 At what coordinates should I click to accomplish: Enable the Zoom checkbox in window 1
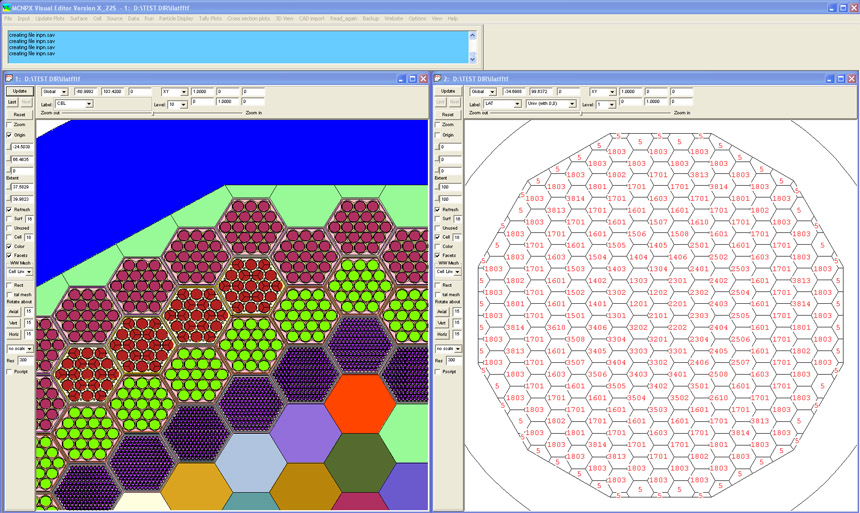(9, 125)
